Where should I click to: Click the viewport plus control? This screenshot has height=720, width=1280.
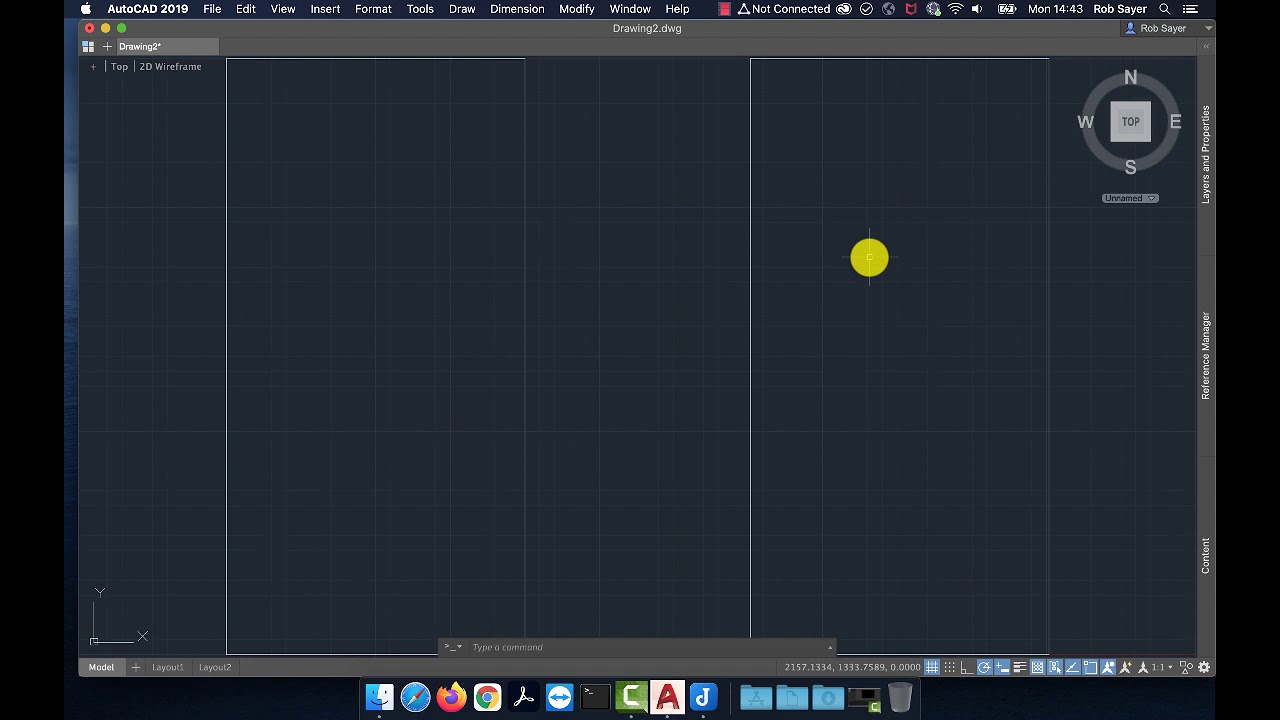pyautogui.click(x=93, y=66)
